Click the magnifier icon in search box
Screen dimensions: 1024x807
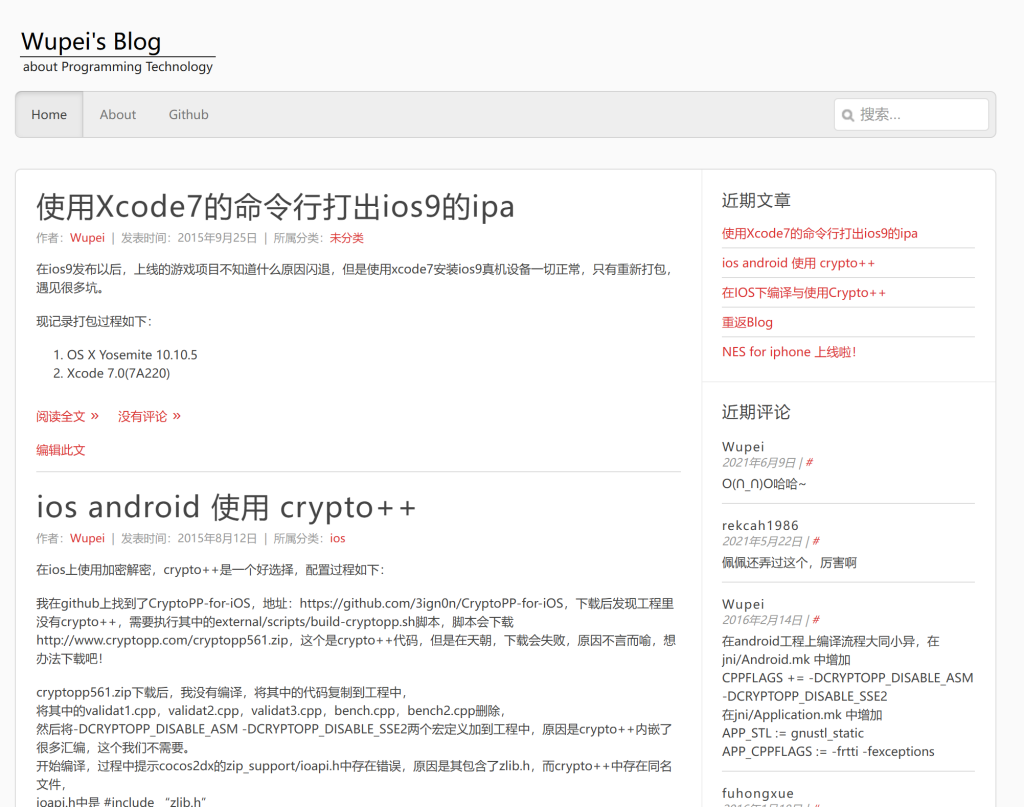[848, 115]
